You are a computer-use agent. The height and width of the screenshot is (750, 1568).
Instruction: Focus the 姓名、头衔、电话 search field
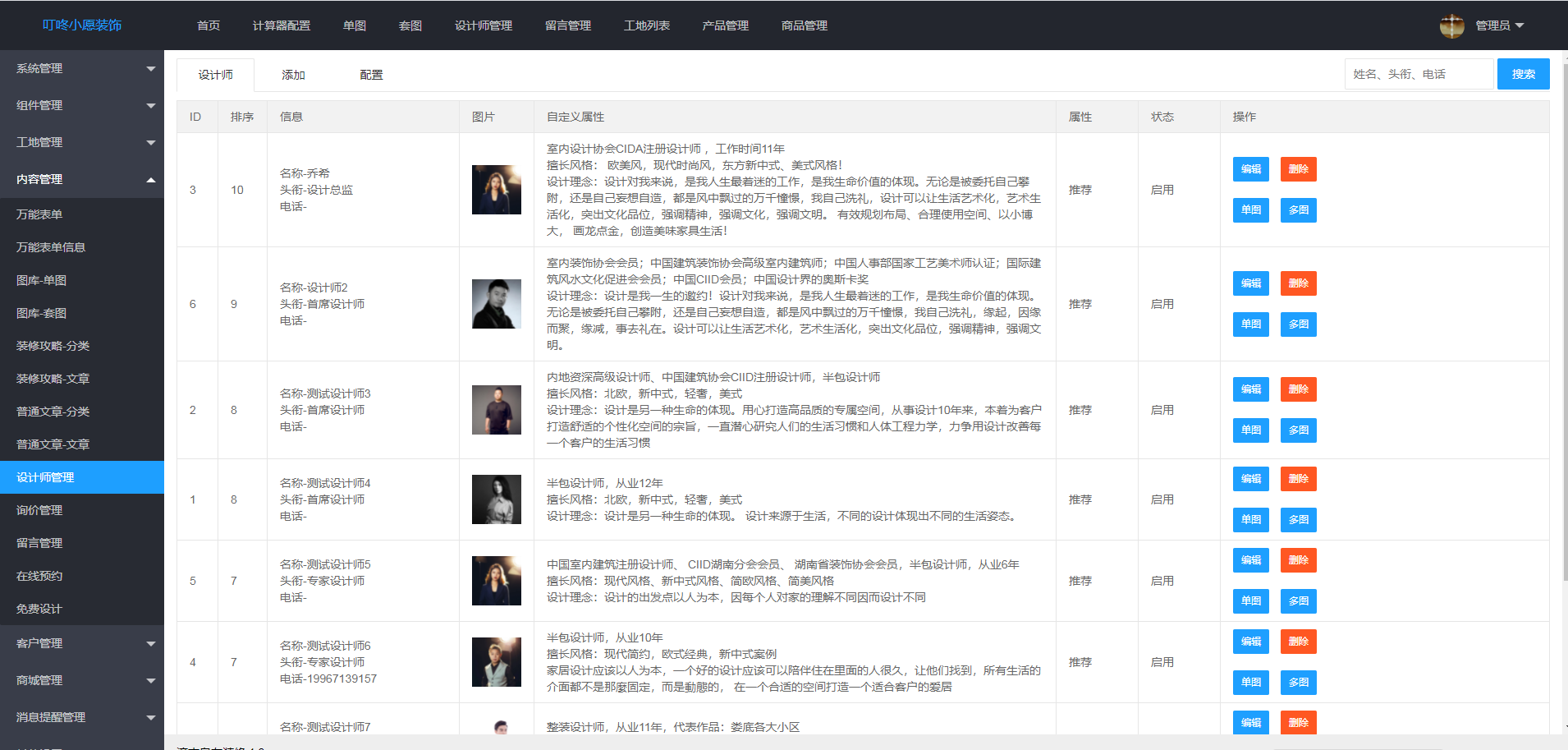(1418, 74)
